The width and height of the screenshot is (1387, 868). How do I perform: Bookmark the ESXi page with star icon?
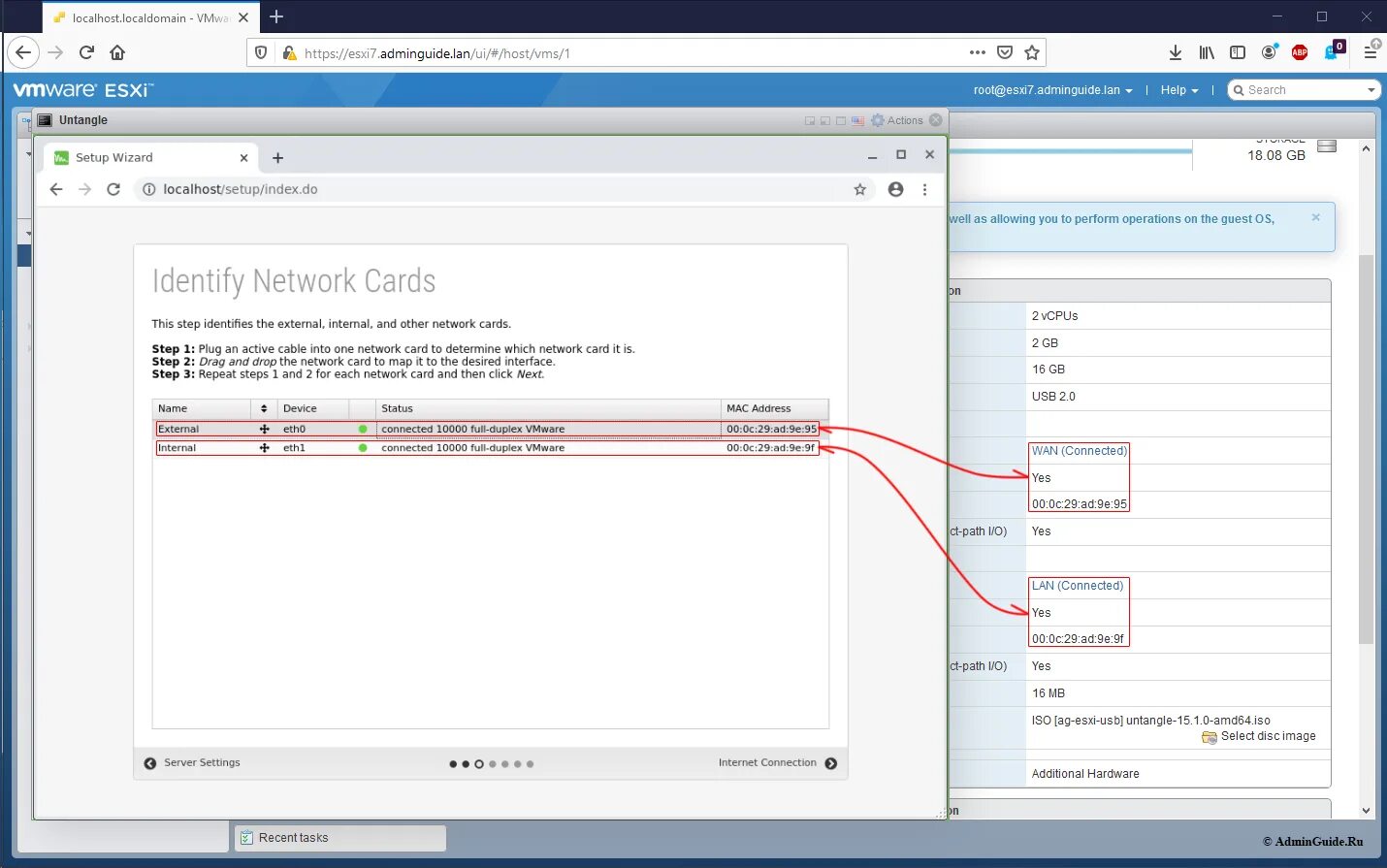pyautogui.click(x=1032, y=52)
